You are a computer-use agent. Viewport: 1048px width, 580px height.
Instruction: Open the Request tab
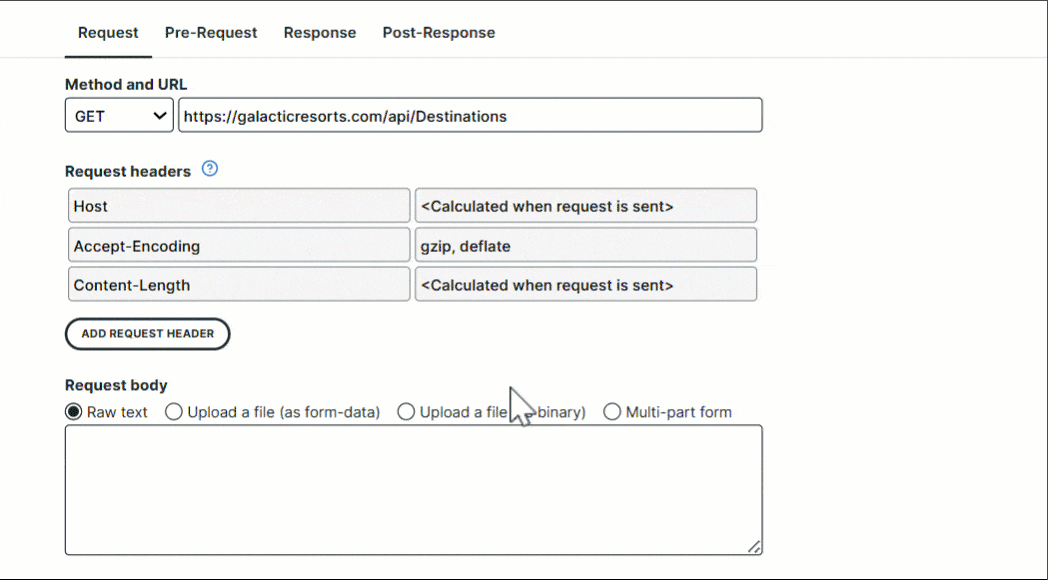(108, 33)
